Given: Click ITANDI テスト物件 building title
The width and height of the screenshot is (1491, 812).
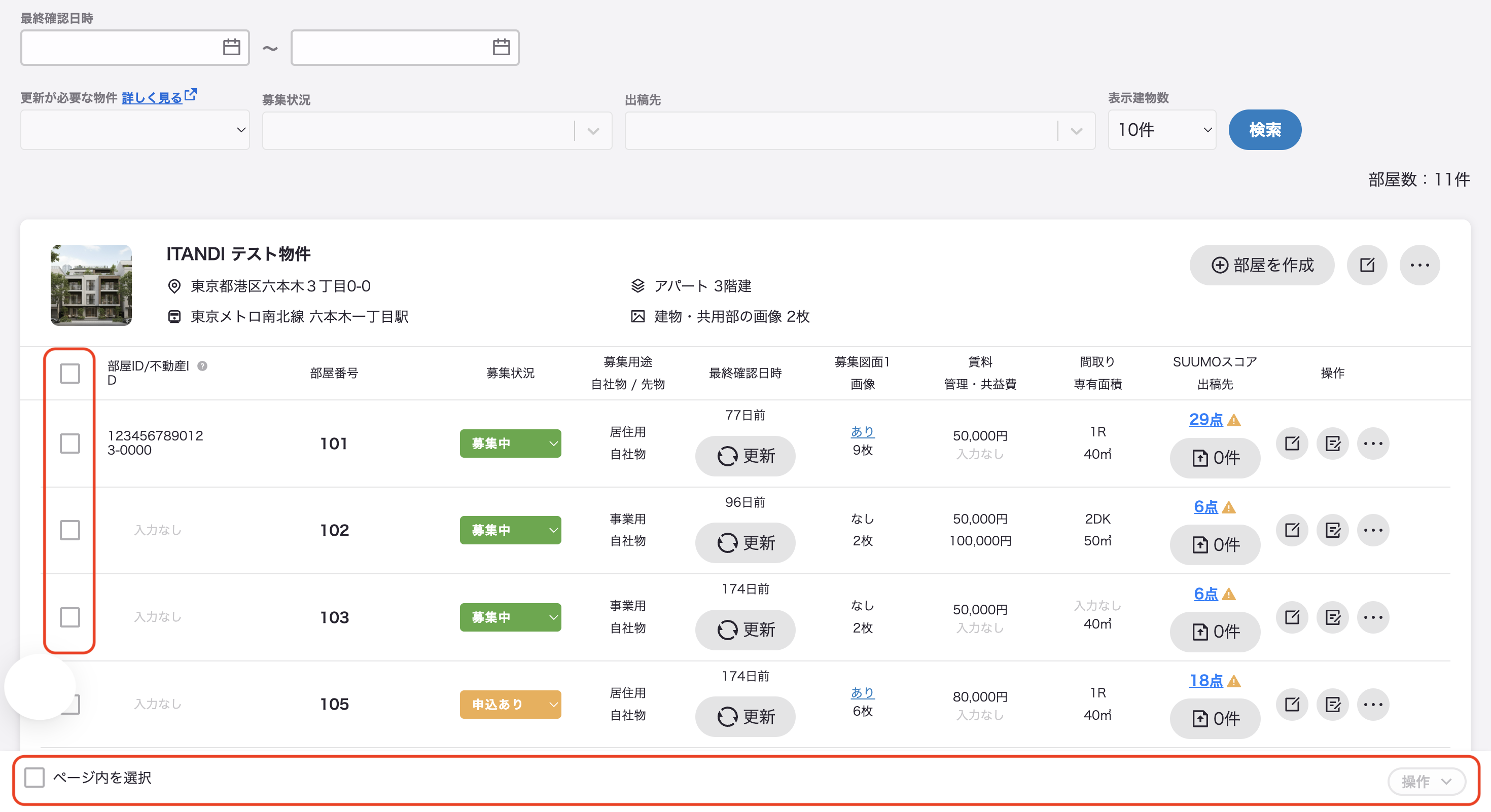Looking at the screenshot, I should click(238, 254).
